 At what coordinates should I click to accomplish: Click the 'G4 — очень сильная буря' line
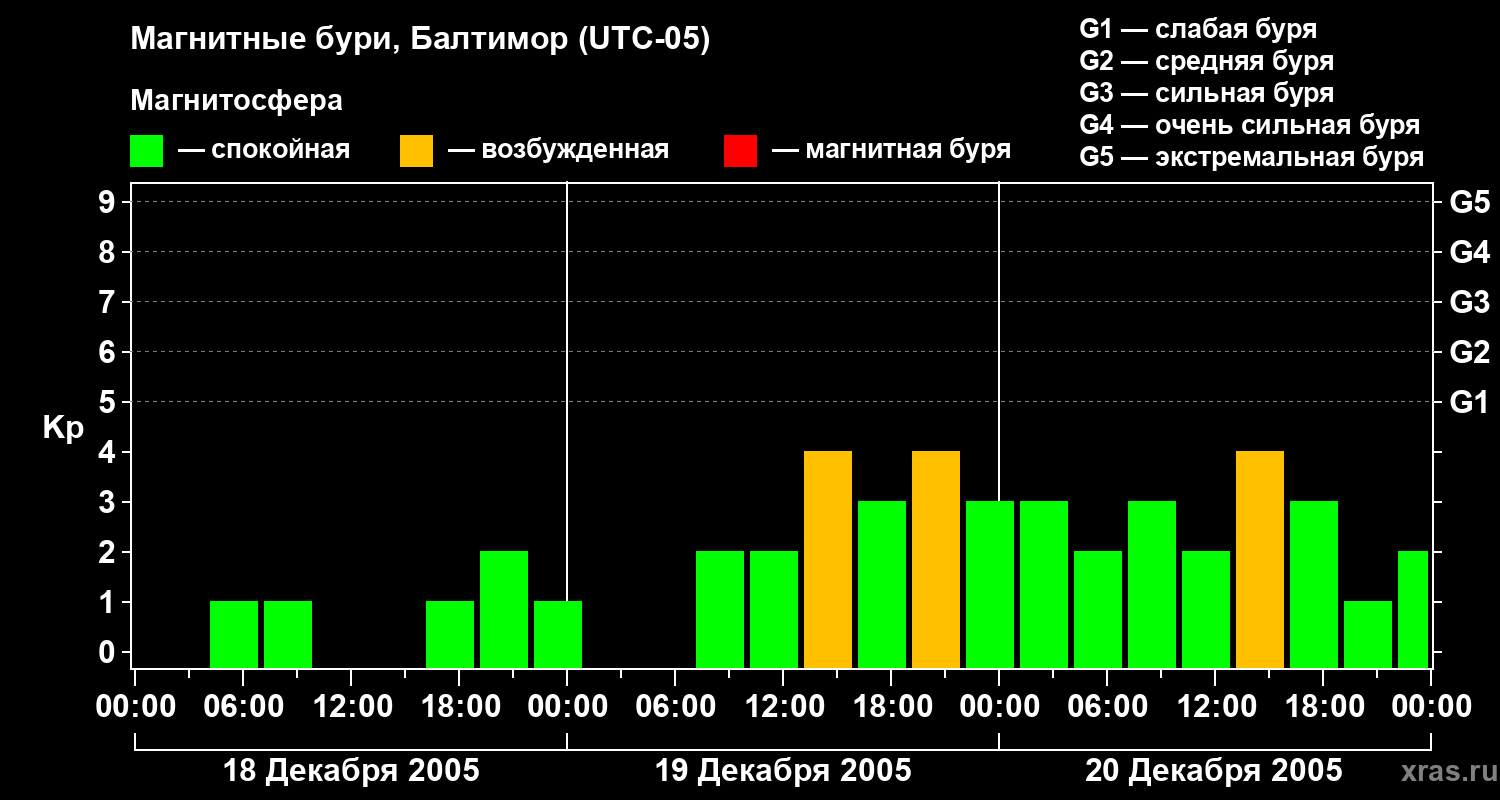(1249, 125)
